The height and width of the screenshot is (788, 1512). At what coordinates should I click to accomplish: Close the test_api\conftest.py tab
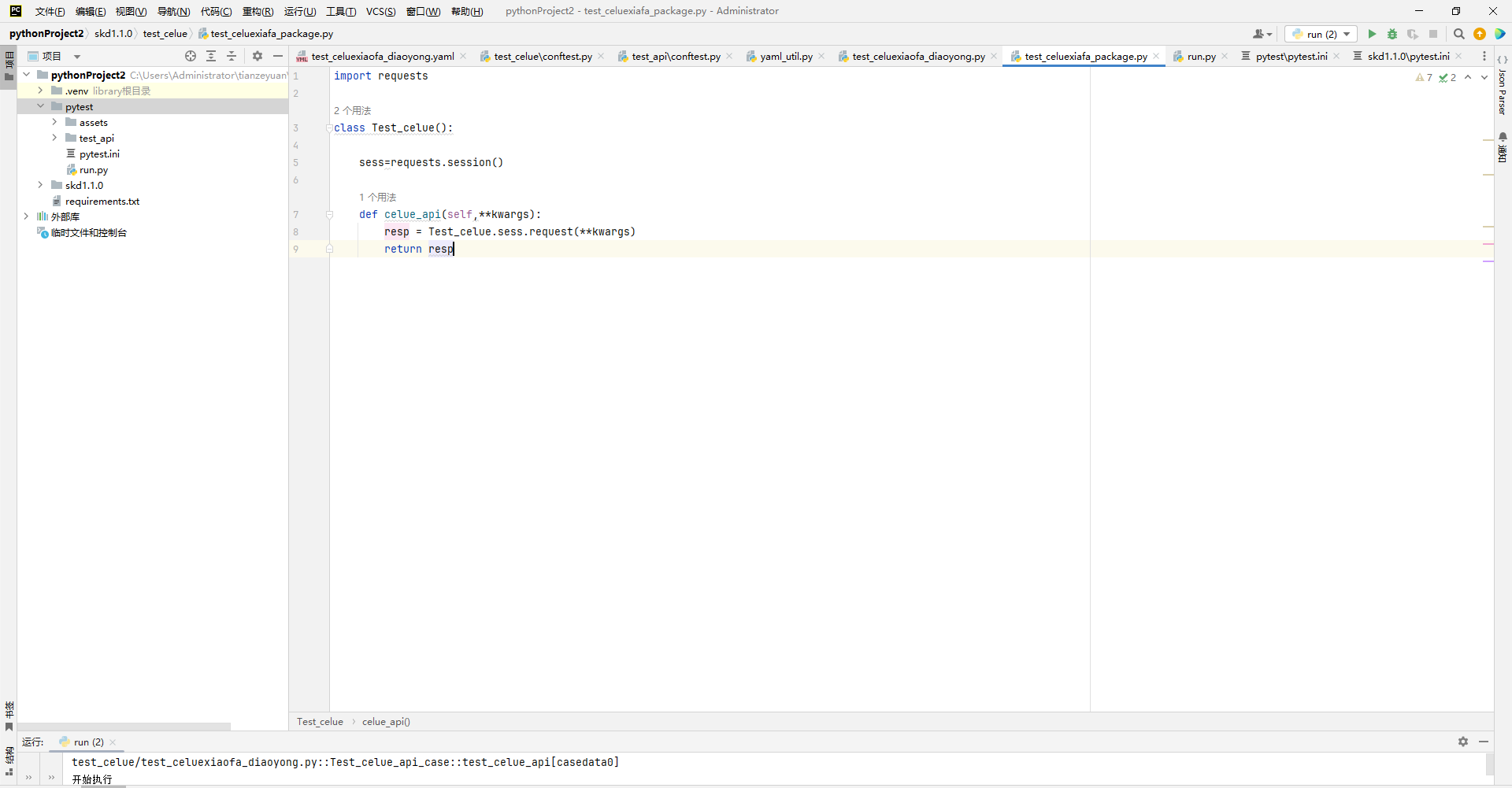click(x=729, y=56)
